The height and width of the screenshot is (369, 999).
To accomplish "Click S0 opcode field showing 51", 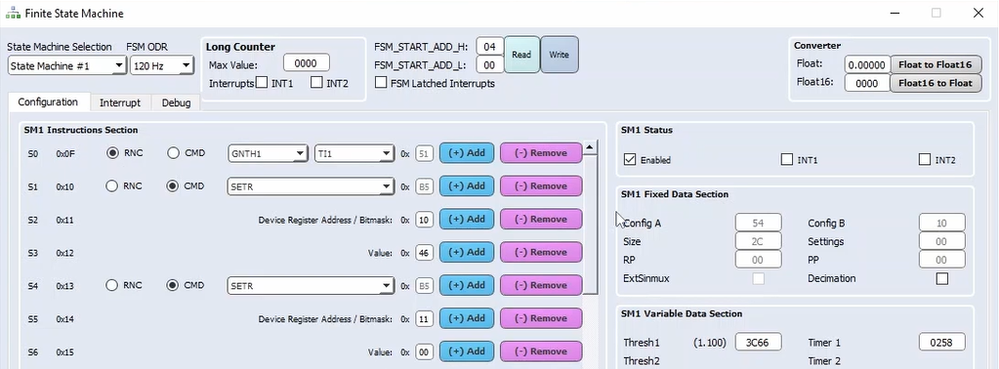I will [x=424, y=154].
